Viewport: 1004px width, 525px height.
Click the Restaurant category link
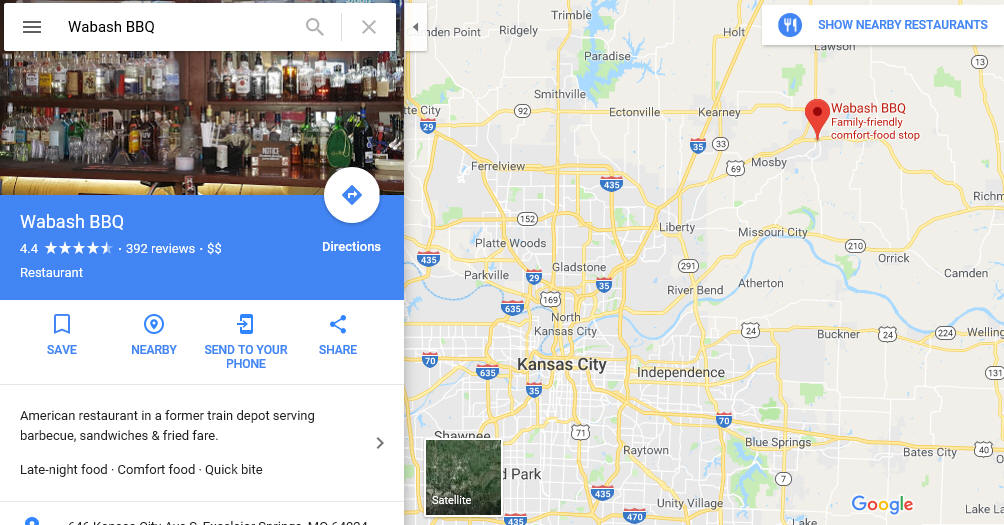(51, 273)
